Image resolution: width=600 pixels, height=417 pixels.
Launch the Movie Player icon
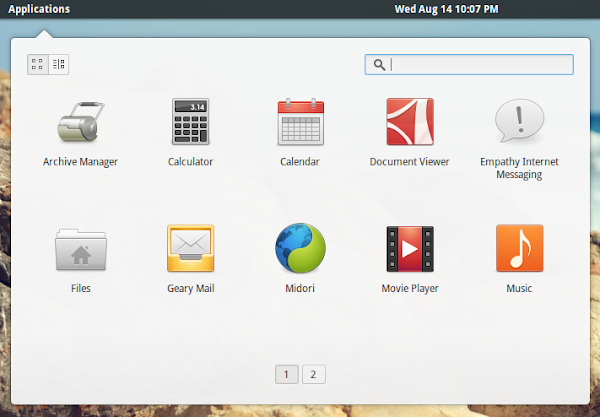410,249
